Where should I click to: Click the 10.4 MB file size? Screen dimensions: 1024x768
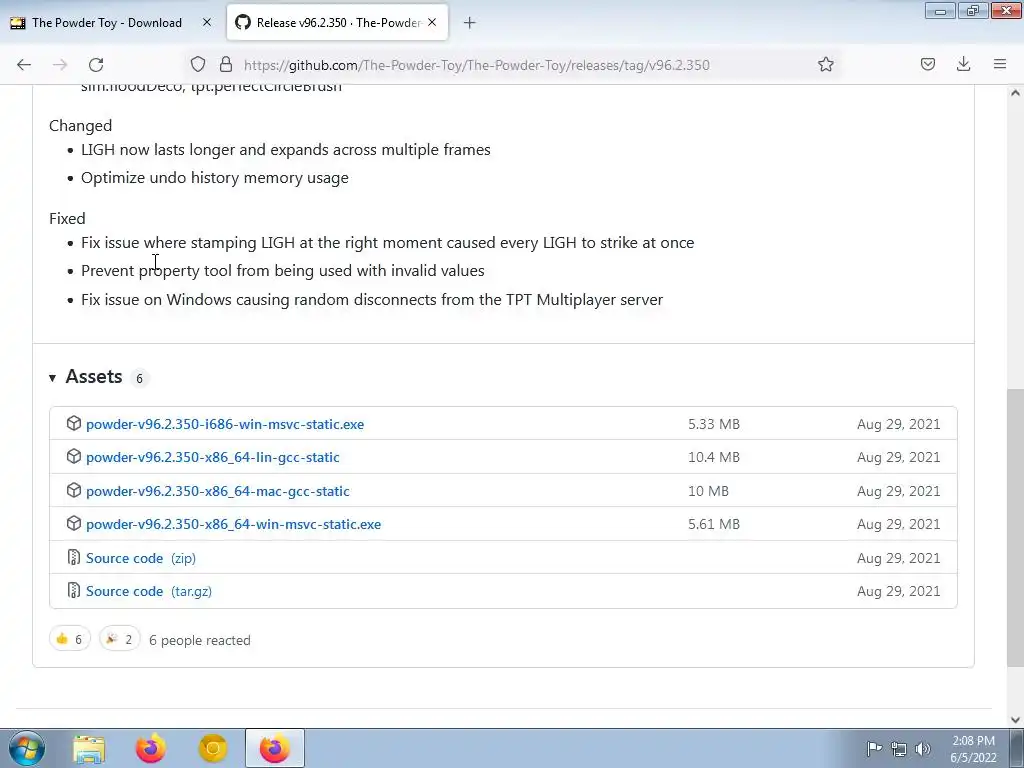click(x=714, y=457)
